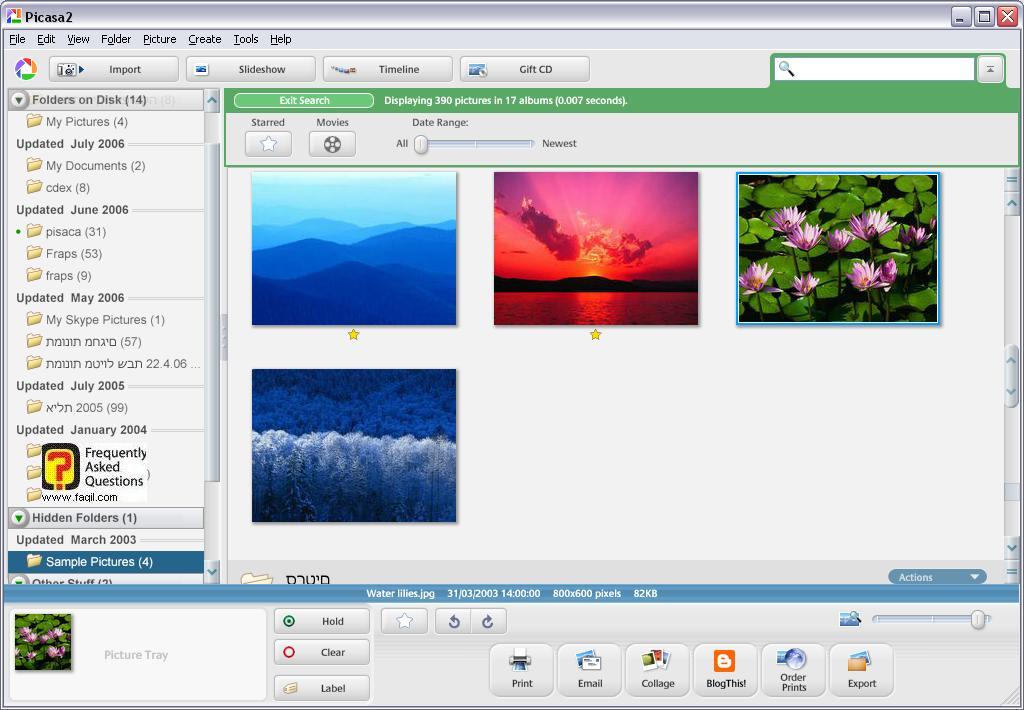
Task: Collapse the Hidden Folders section
Action: [x=19, y=518]
